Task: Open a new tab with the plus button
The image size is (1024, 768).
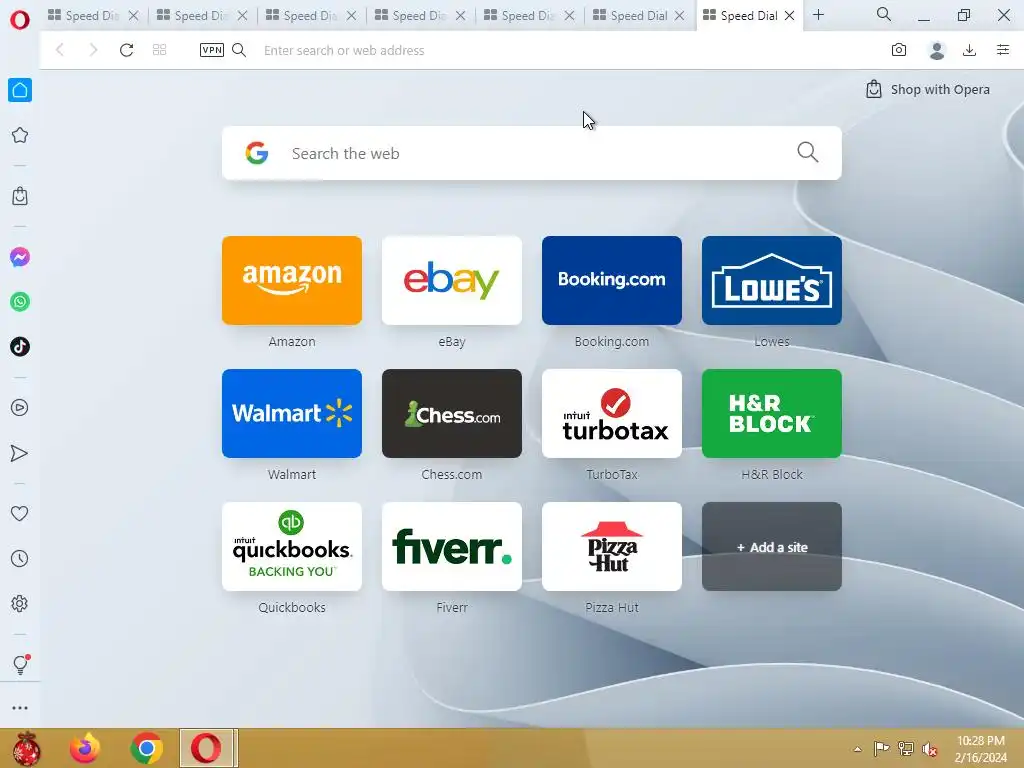Action: tap(818, 14)
